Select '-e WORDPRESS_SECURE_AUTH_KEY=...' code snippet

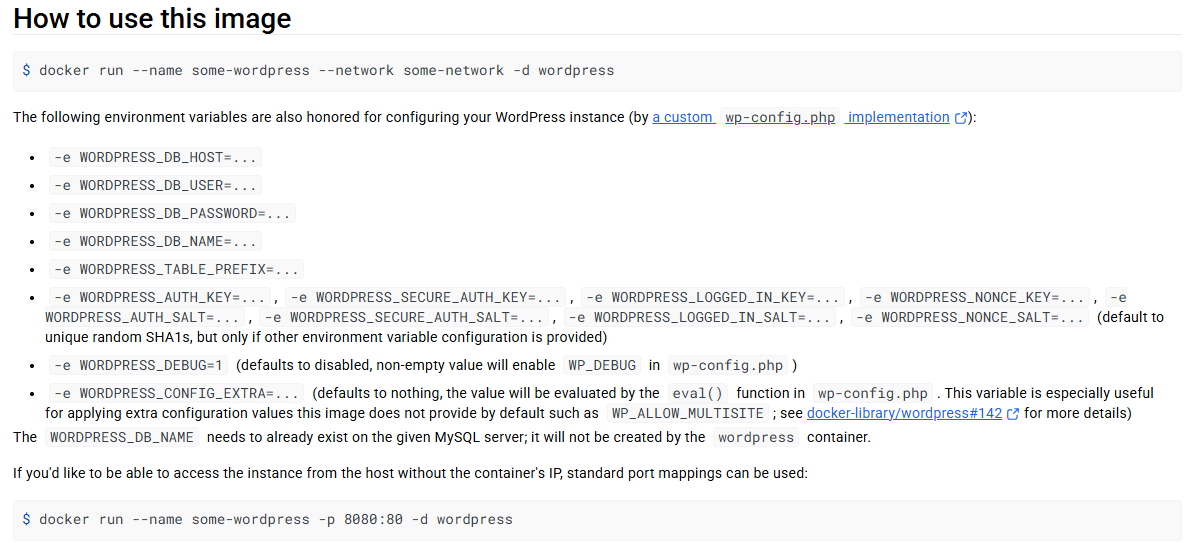(x=427, y=297)
